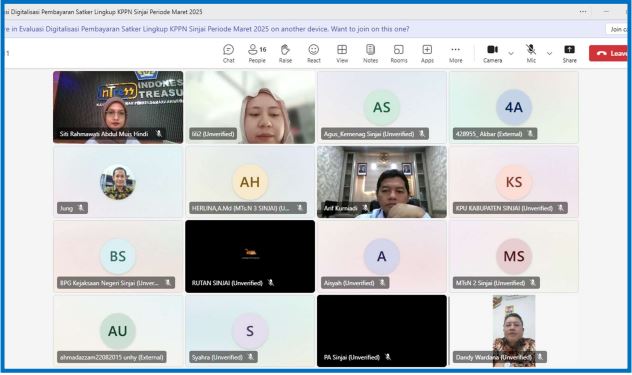Click the muted mic icon beside PA Sinjai
The image size is (632, 375).
388,357
